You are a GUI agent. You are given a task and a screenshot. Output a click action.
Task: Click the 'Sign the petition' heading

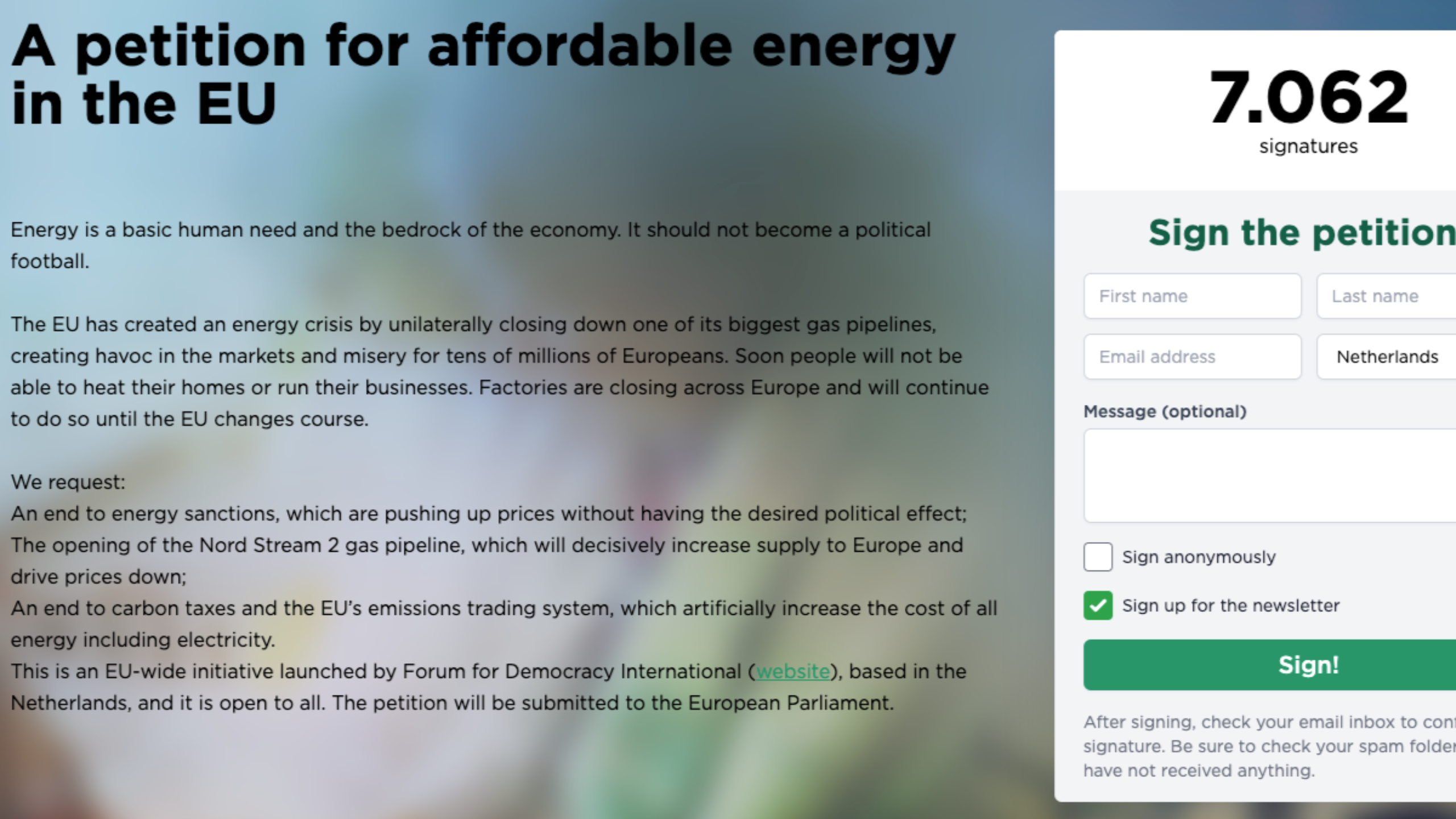click(1302, 233)
